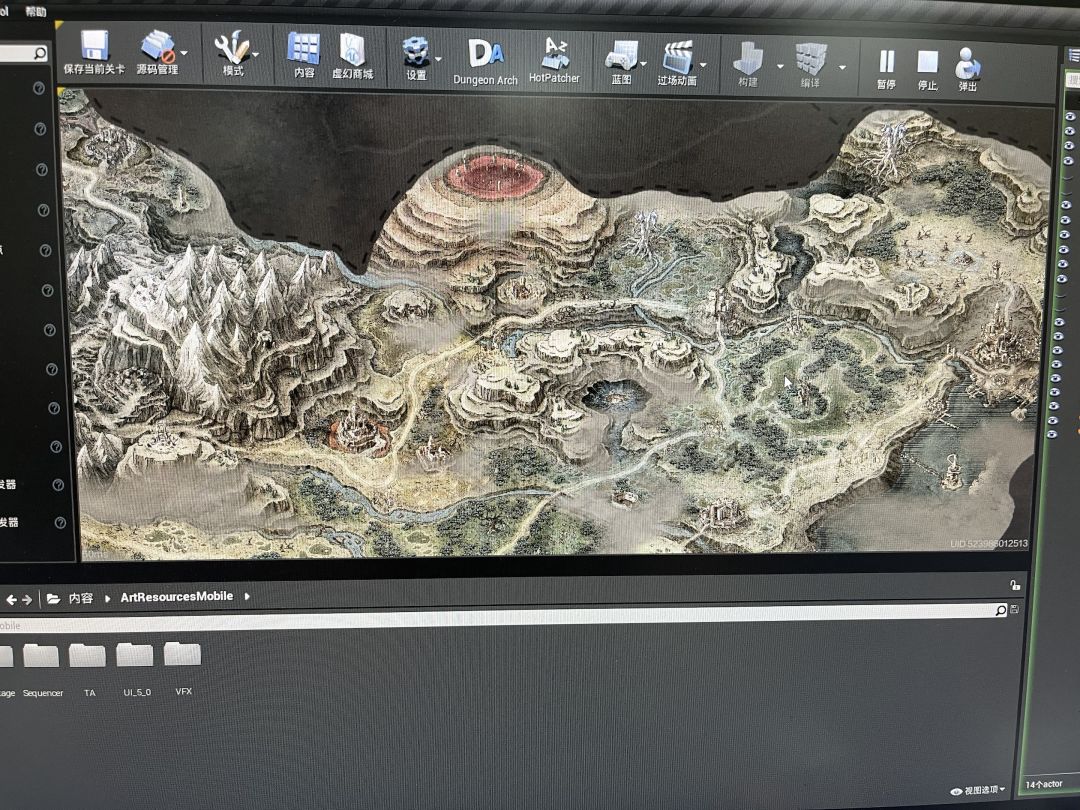This screenshot has width=1080, height=810.
Task: Toggle the content browser lock icon
Action: click(1015, 585)
